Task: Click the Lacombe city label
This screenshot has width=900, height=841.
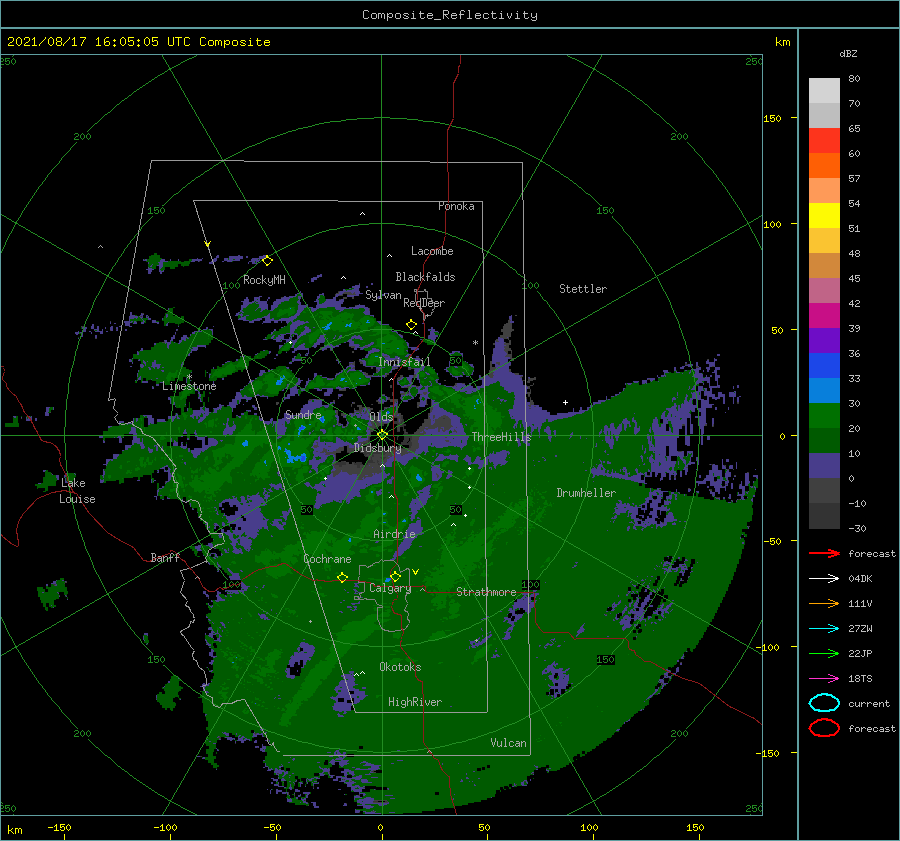Action: point(432,251)
